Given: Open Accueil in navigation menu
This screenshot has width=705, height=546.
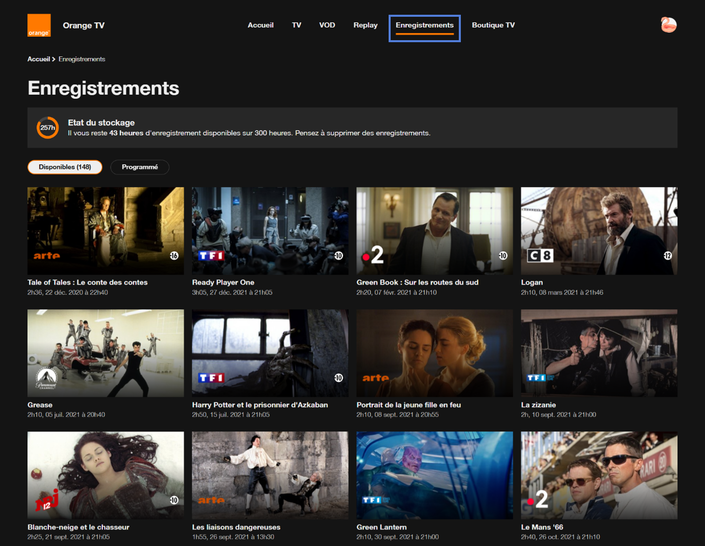Looking at the screenshot, I should (260, 25).
